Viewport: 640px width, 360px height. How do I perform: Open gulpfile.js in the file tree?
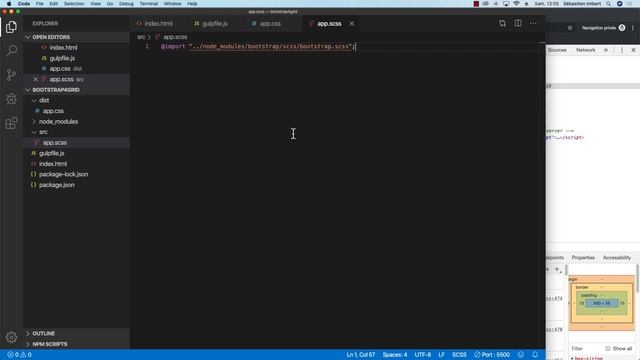click(x=51, y=153)
